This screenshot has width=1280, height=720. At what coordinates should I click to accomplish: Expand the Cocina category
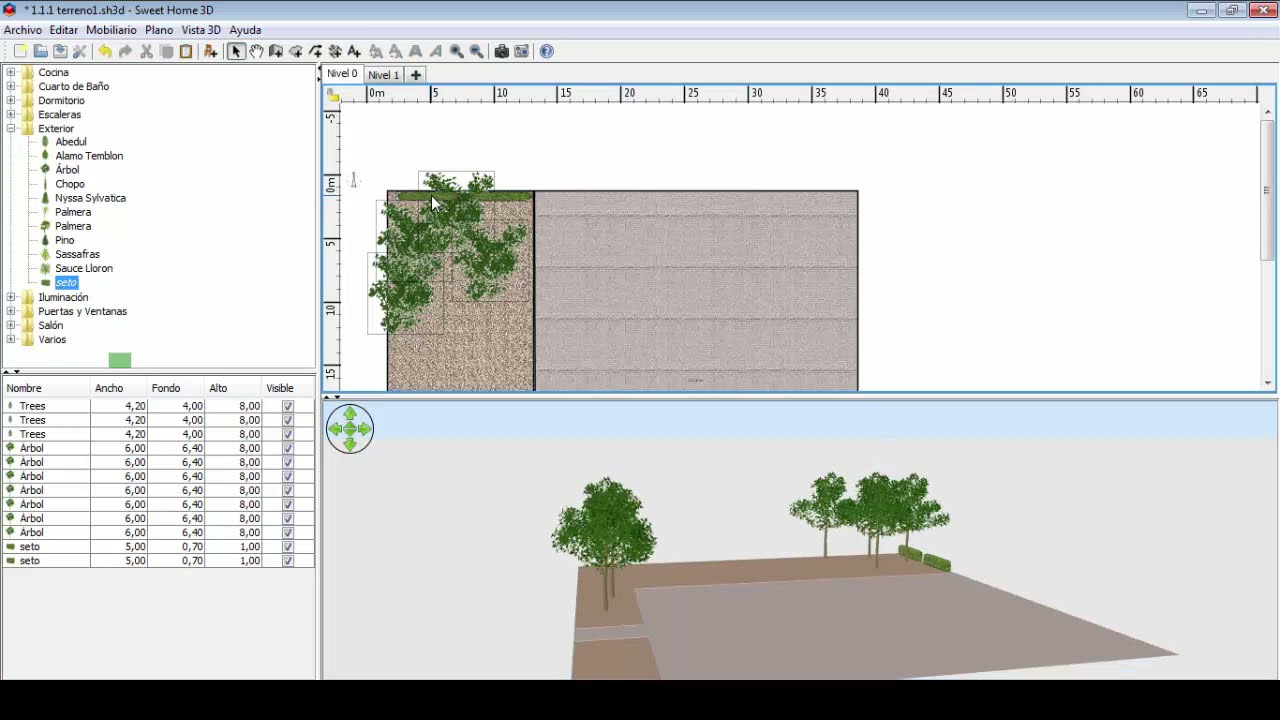[x=11, y=72]
